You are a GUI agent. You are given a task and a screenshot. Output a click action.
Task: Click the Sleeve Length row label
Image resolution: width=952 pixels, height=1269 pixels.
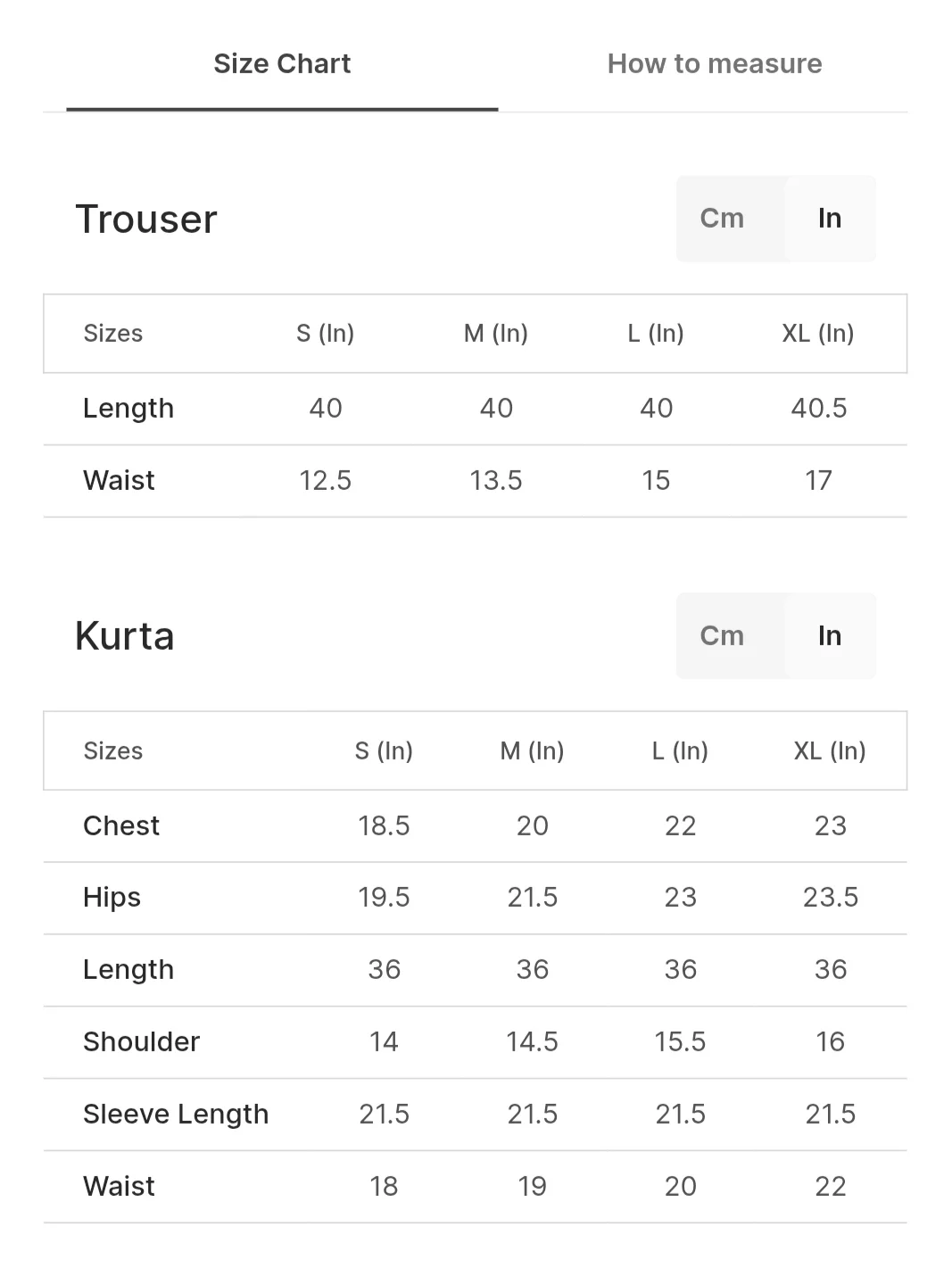176,1115
